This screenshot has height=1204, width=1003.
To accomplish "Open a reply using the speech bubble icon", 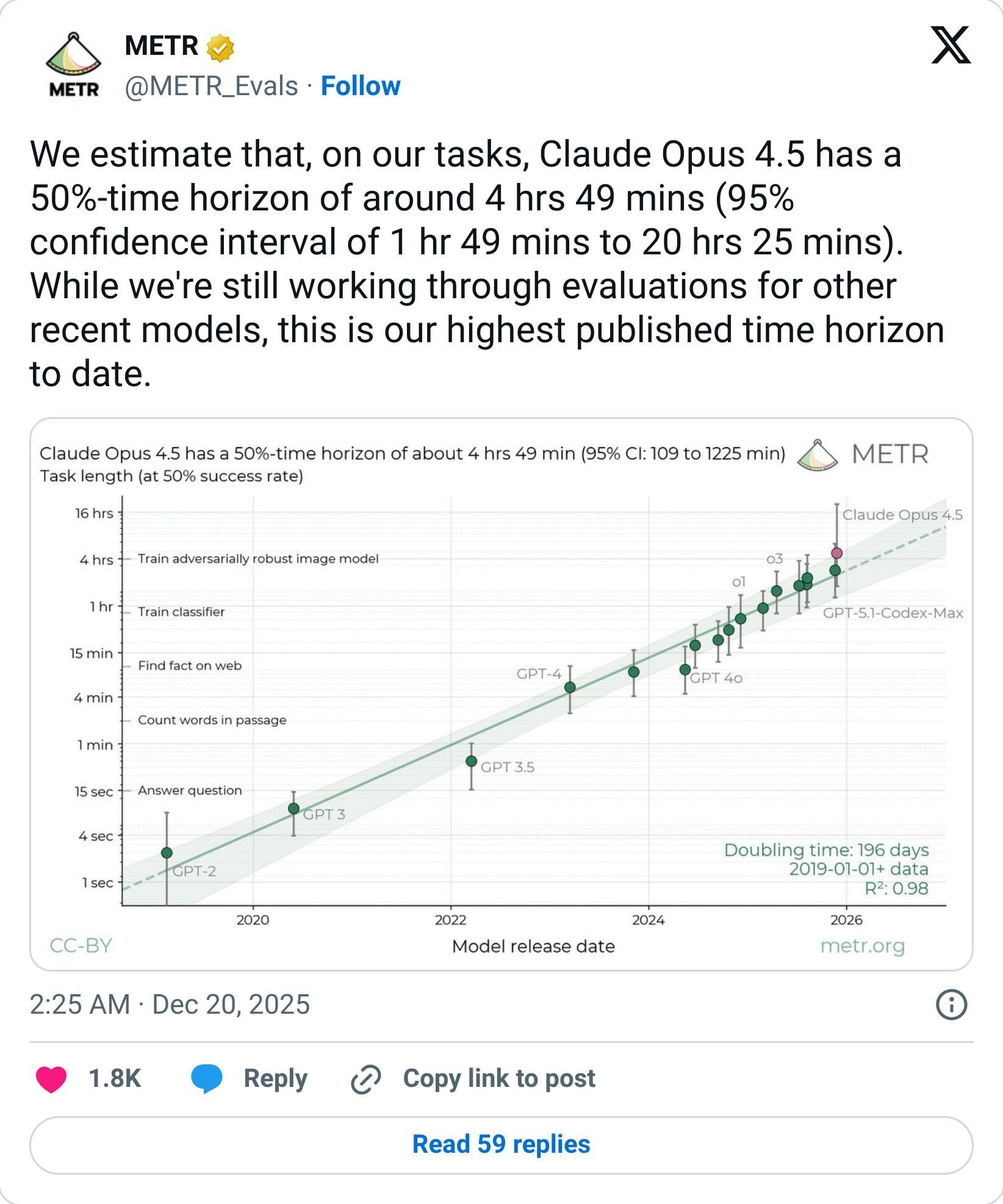I will pyautogui.click(x=206, y=1078).
